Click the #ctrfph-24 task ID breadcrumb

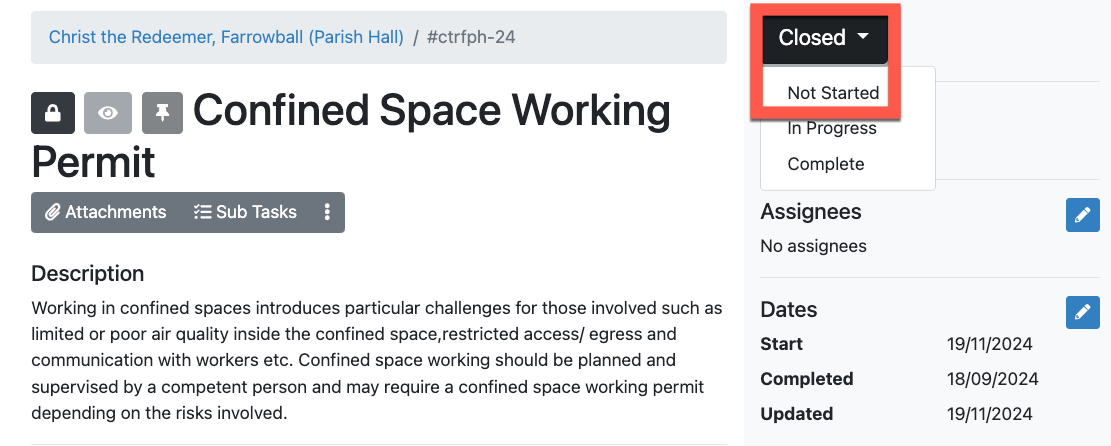(x=471, y=38)
